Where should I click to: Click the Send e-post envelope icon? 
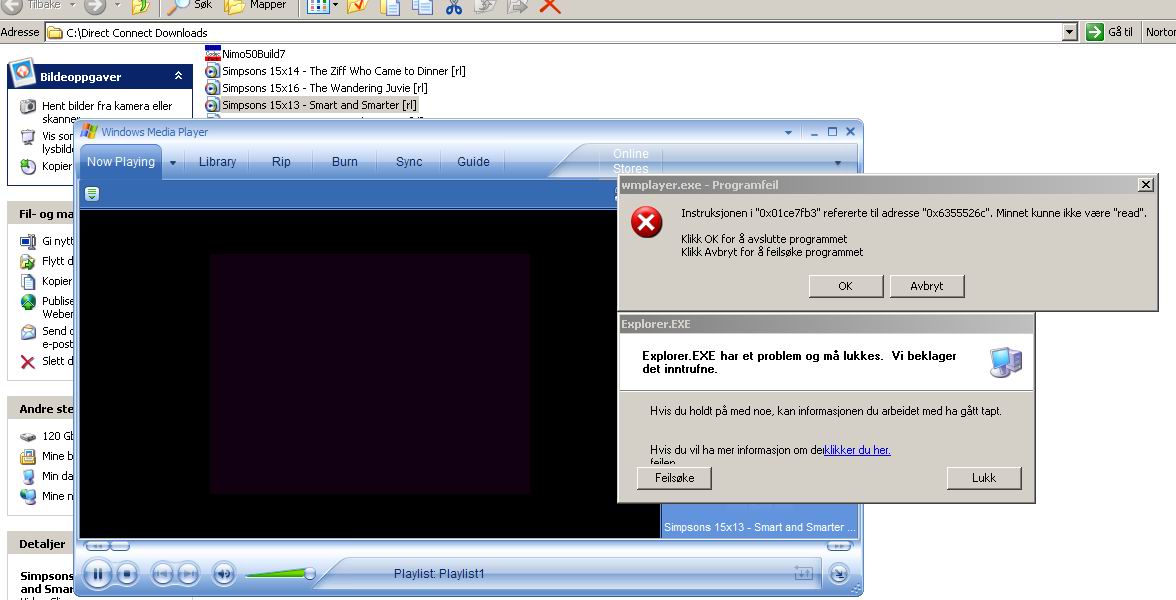(x=28, y=332)
